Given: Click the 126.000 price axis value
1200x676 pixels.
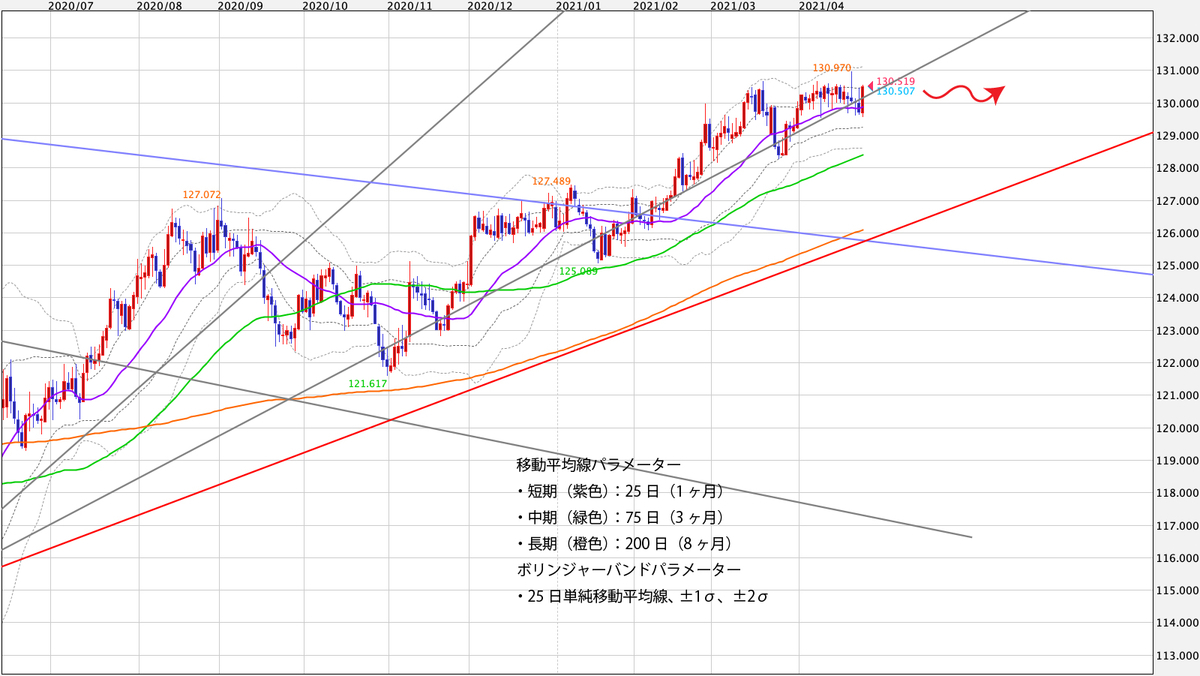Looking at the screenshot, I should (x=1176, y=234).
